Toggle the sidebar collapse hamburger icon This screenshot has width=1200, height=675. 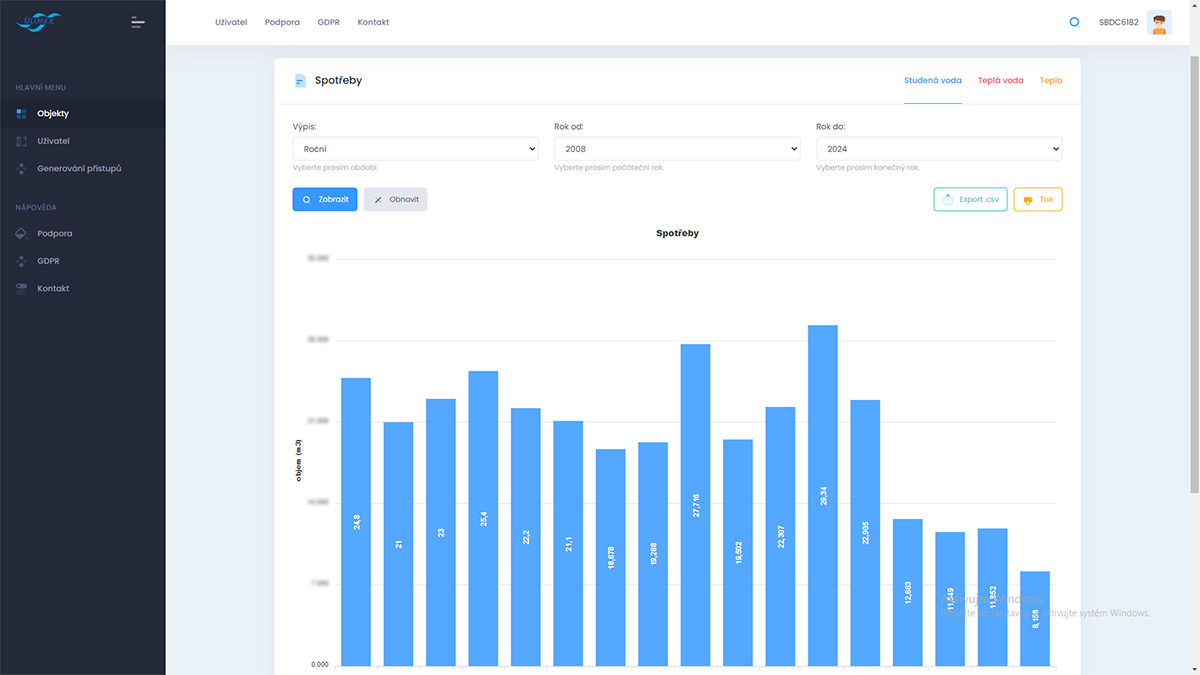pos(138,22)
